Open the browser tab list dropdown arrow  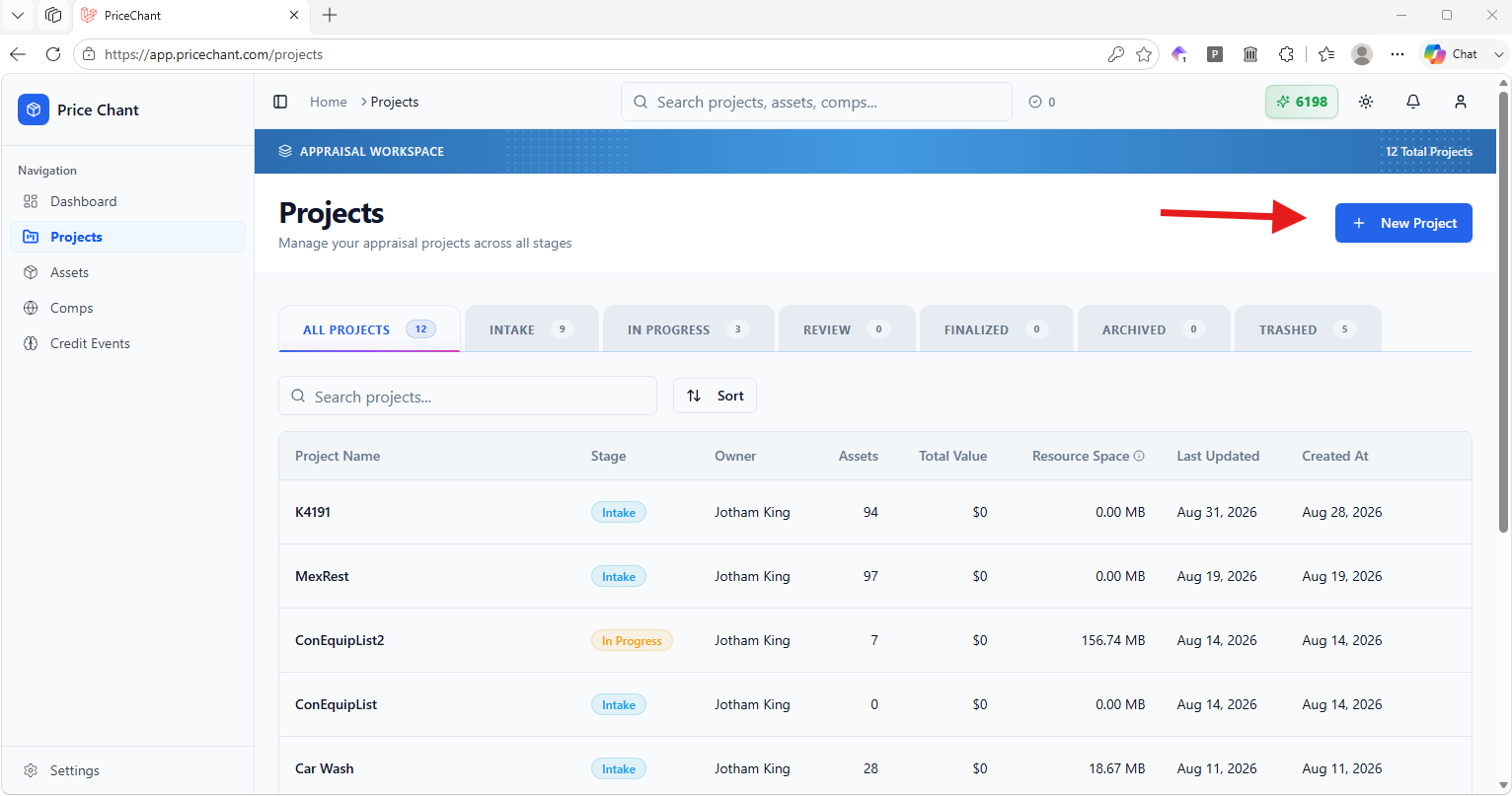click(x=18, y=15)
